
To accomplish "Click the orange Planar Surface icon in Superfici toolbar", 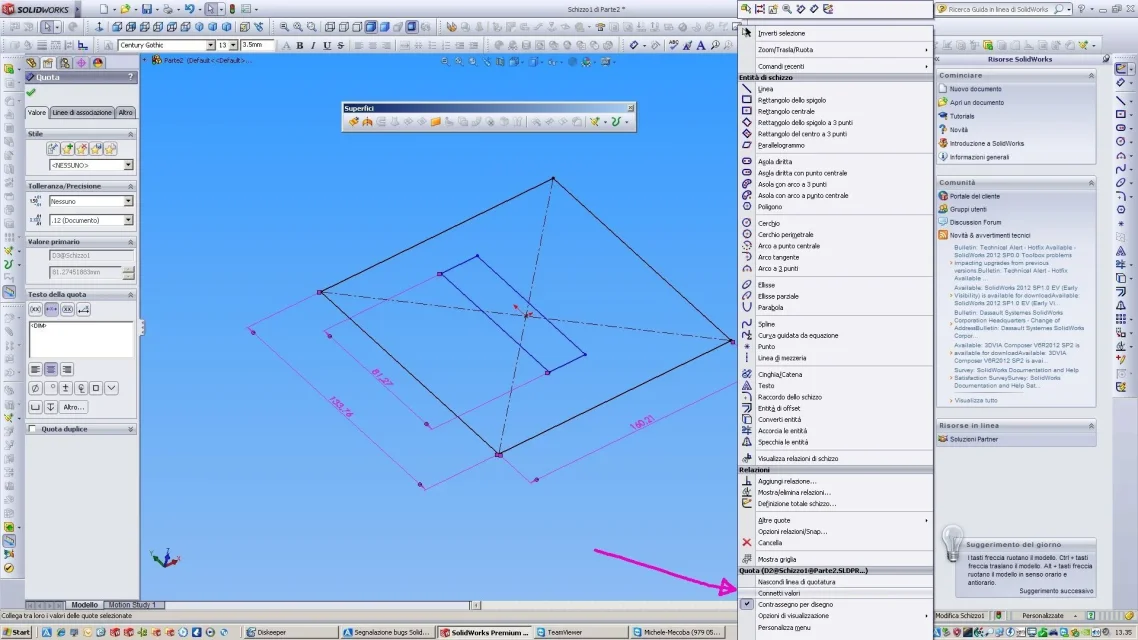I will point(435,122).
